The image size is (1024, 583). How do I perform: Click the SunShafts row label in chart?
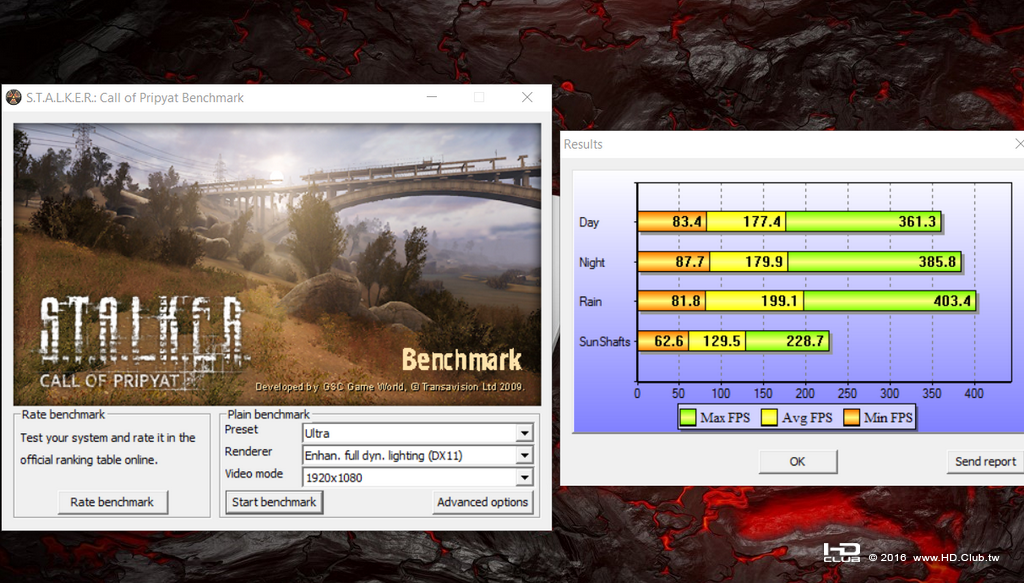pos(605,341)
